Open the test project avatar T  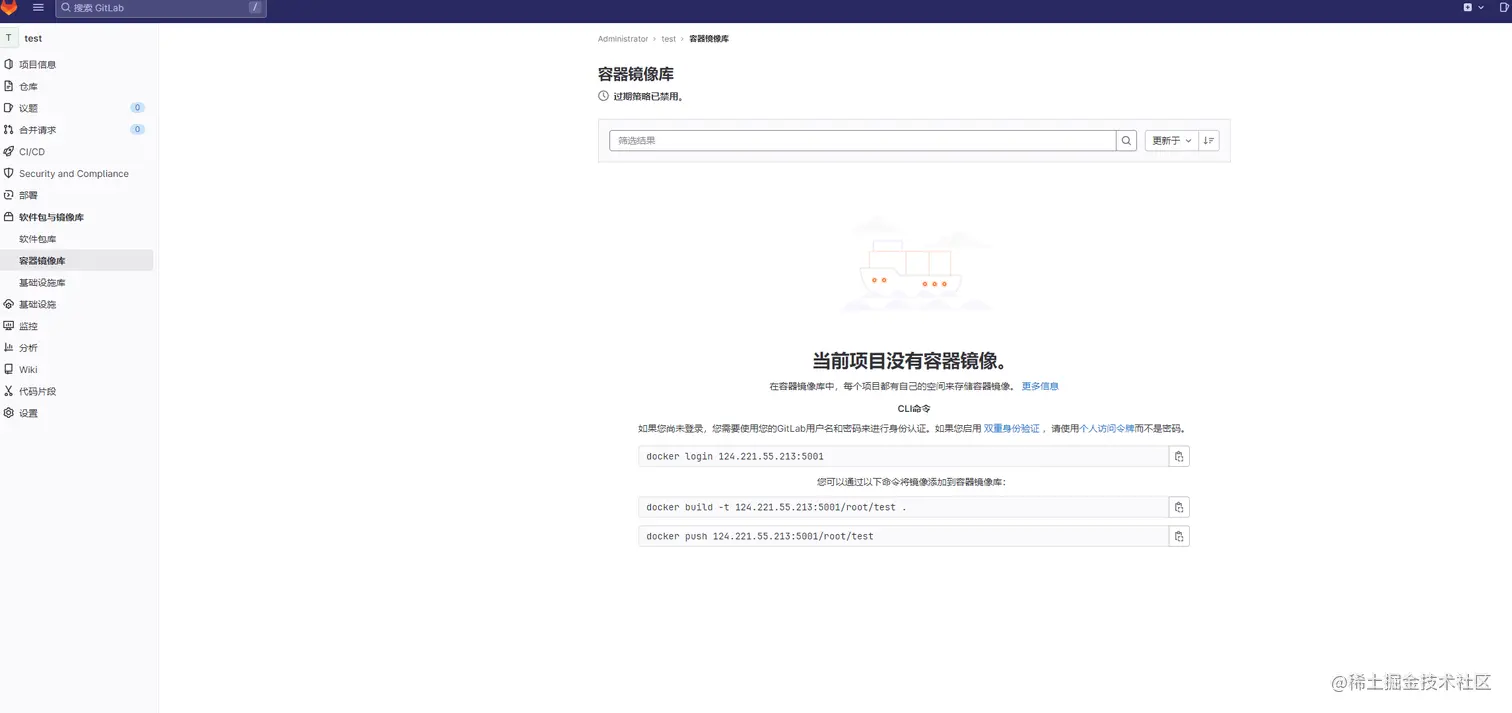(9, 38)
